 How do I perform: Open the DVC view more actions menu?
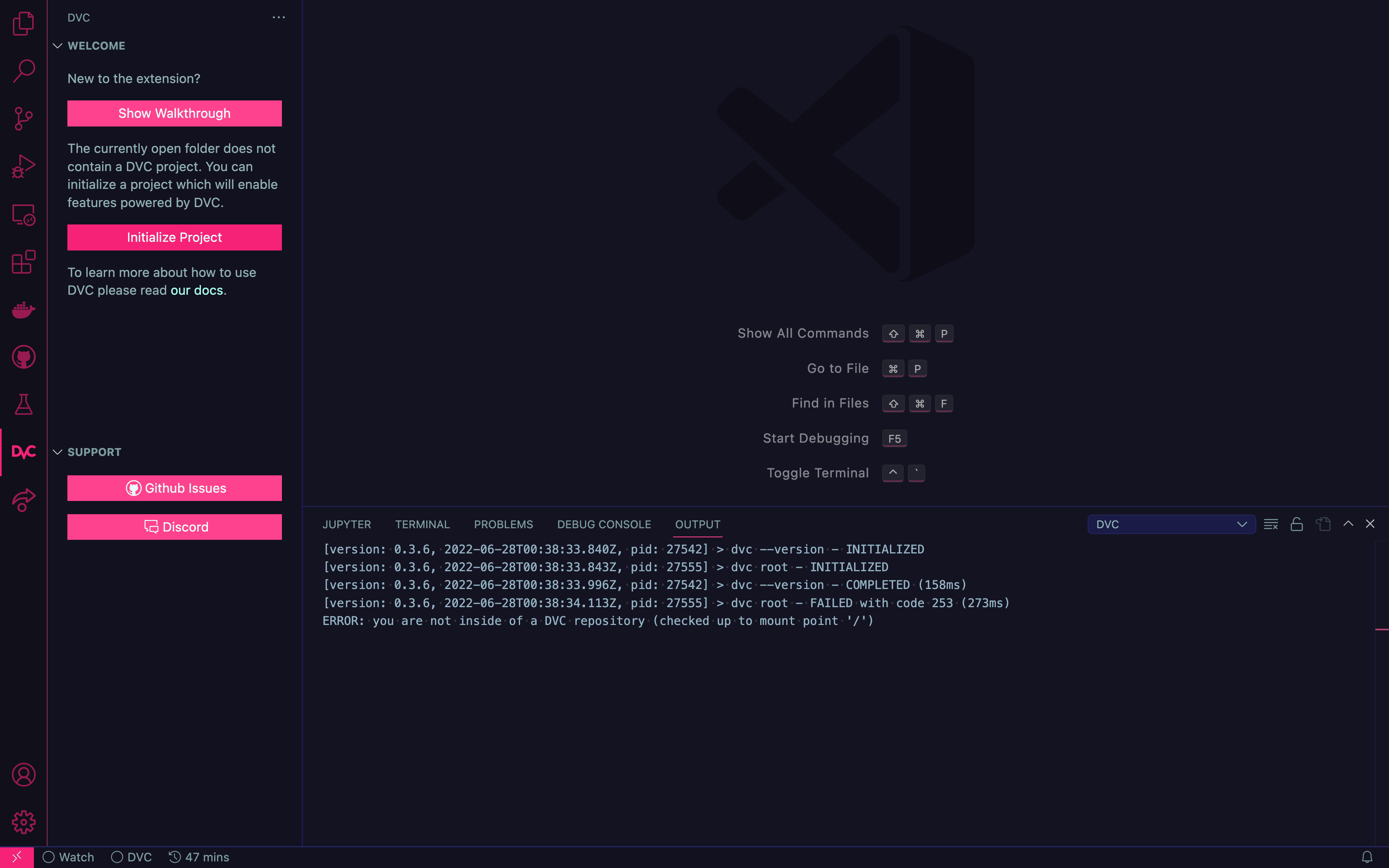[278, 17]
